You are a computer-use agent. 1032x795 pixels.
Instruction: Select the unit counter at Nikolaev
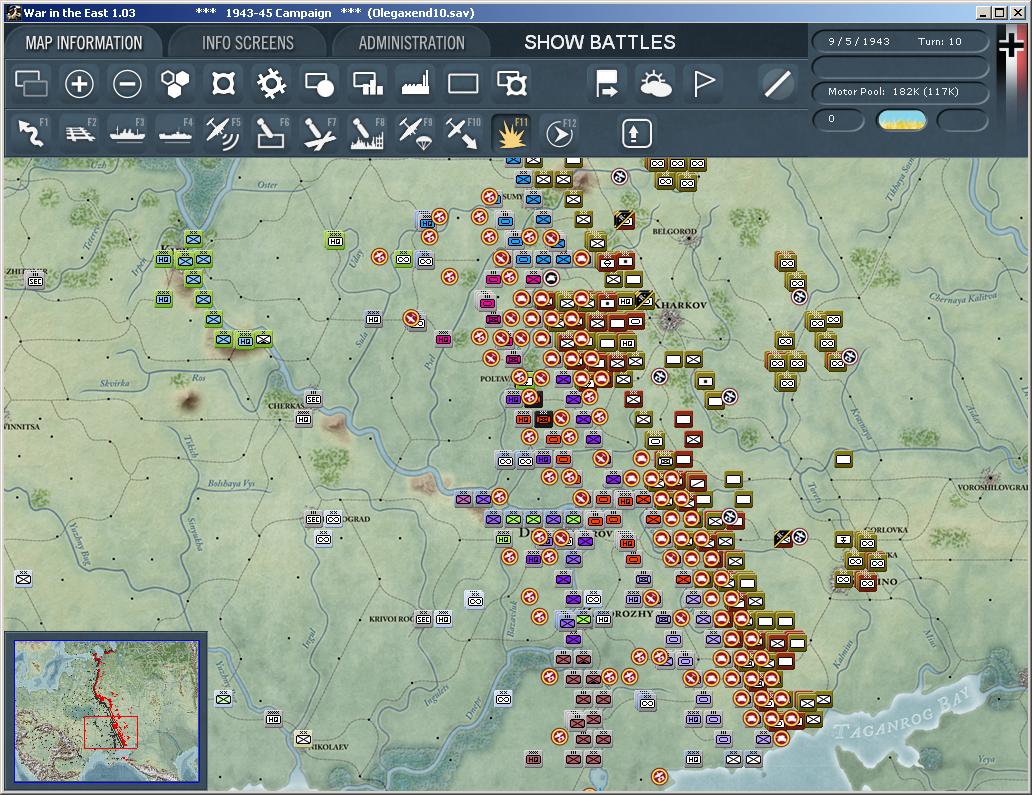(303, 738)
